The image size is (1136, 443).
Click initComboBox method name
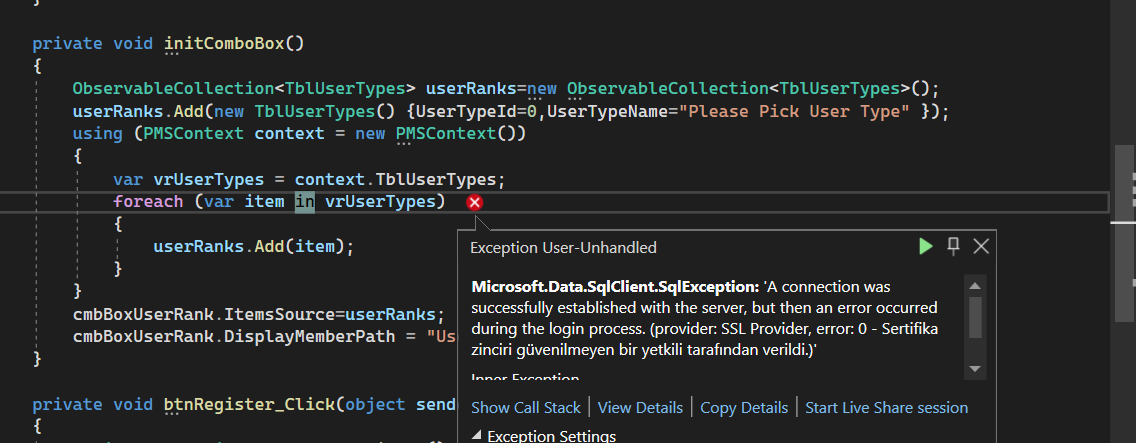[225, 43]
